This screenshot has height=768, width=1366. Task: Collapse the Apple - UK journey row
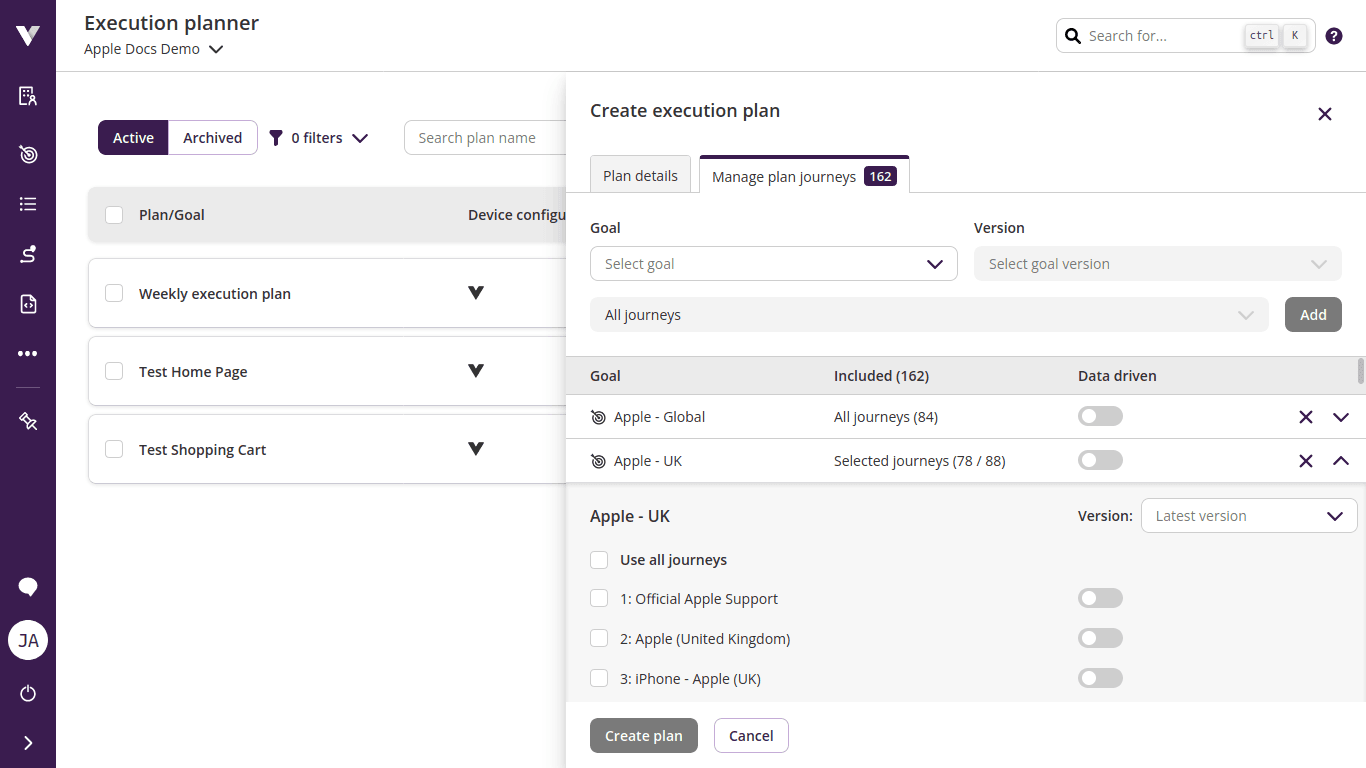point(1342,461)
